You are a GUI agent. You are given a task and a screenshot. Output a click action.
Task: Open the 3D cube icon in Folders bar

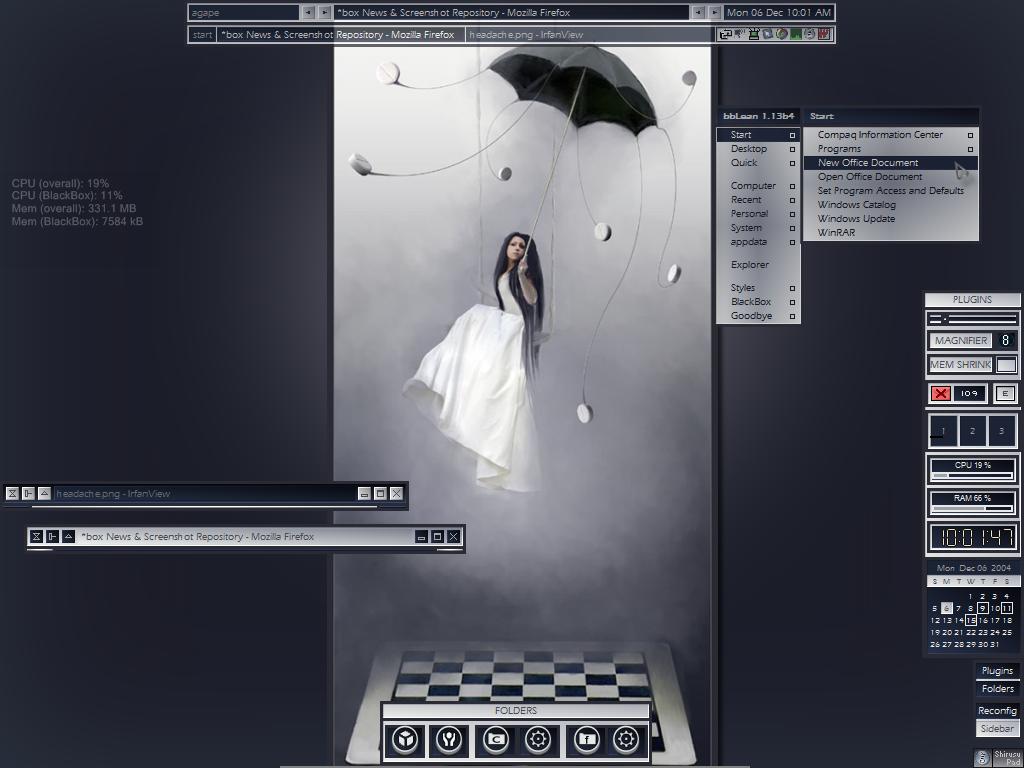coord(405,740)
